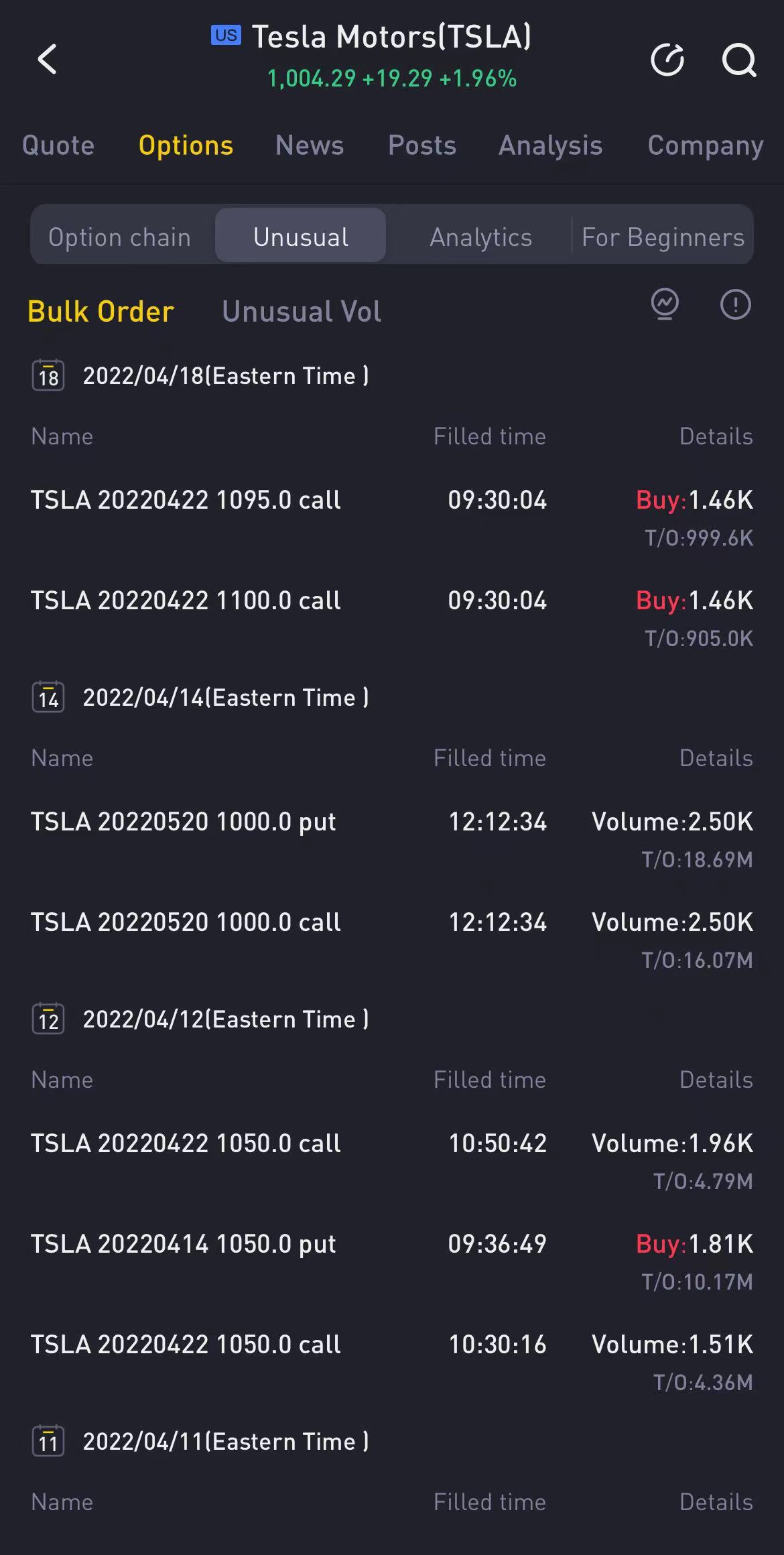Tap the US market badge
Screen dimensions: 784x1555
226,35
